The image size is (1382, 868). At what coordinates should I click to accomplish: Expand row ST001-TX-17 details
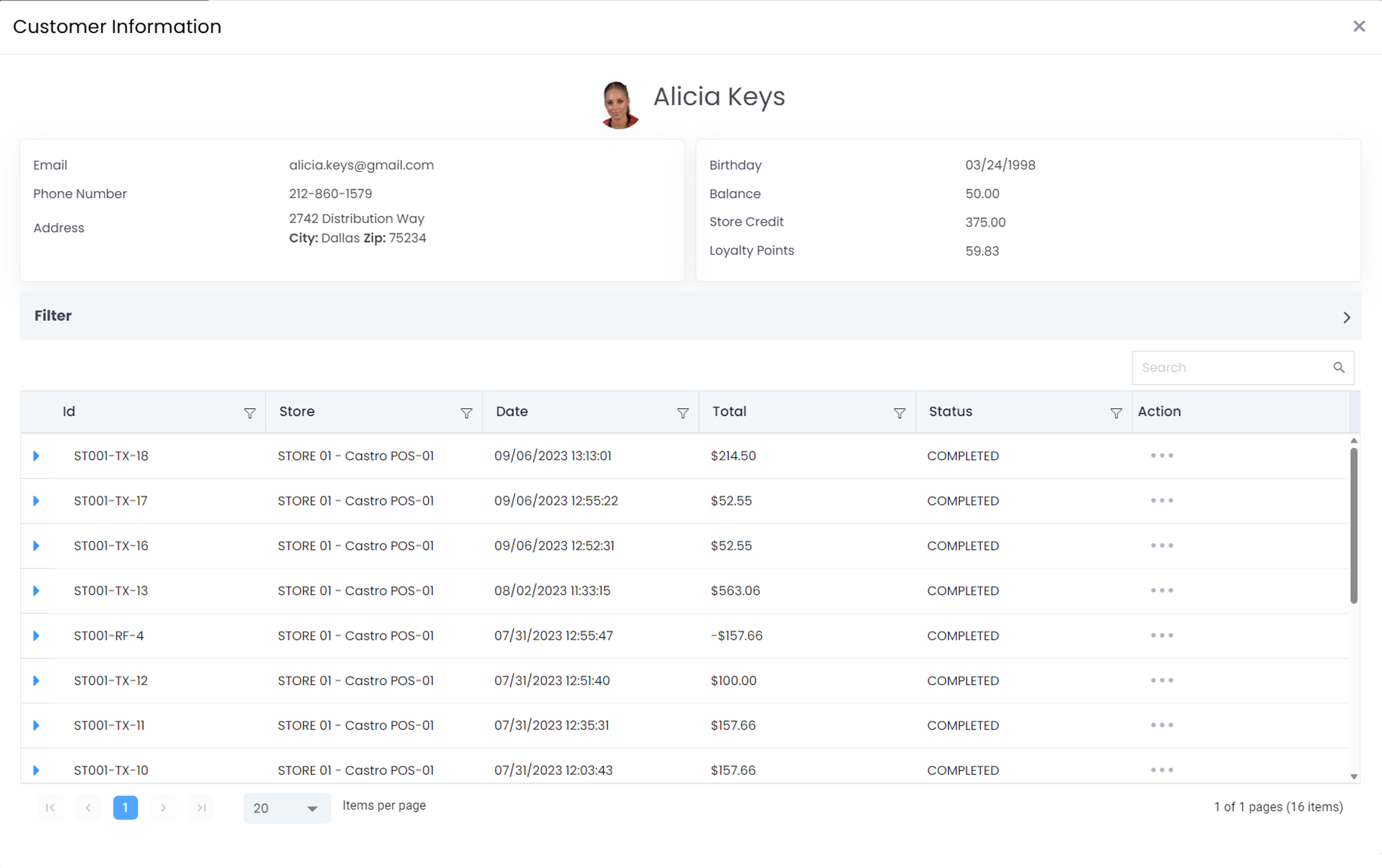[x=36, y=501]
